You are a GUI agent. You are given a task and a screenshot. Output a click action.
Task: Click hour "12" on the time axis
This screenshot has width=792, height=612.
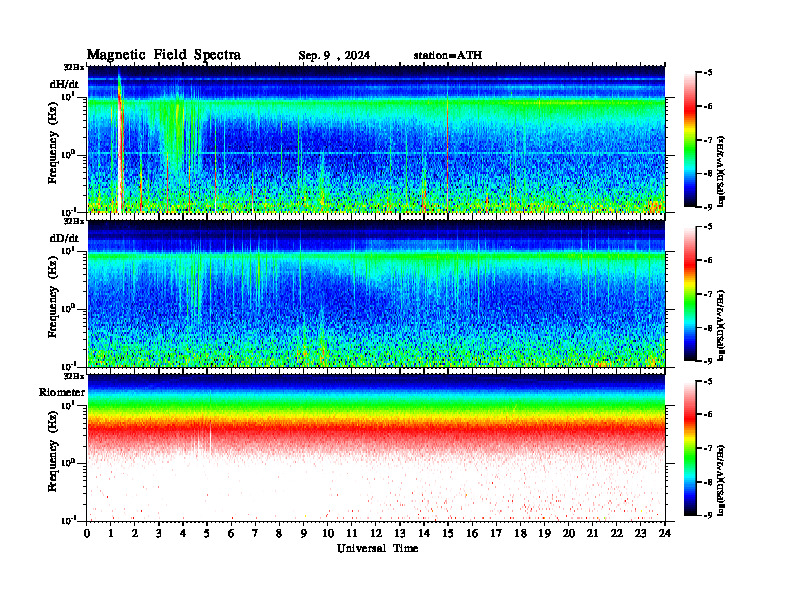(x=376, y=534)
